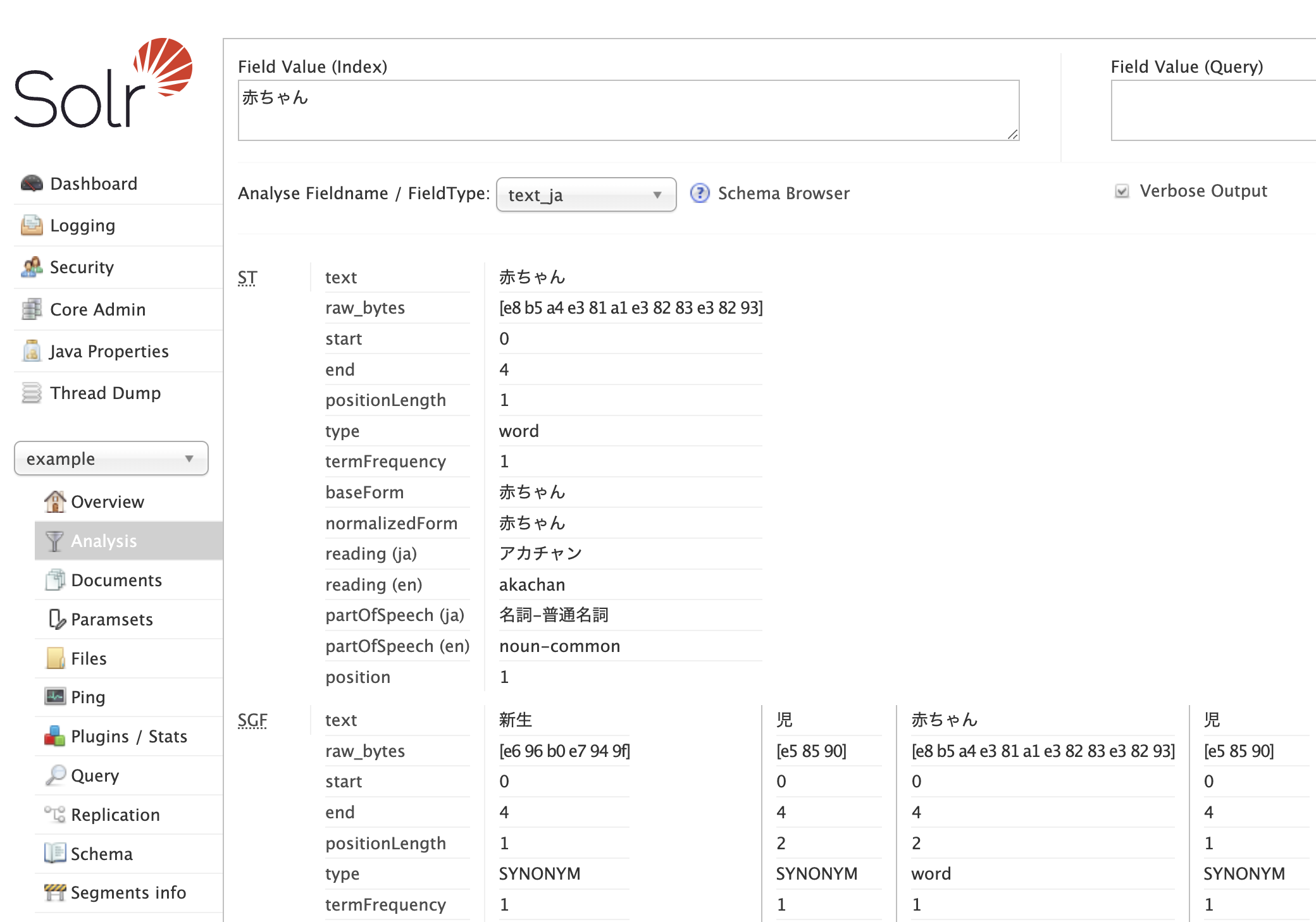Click the Schema Browser button
The width and height of the screenshot is (1316, 922).
pos(783,193)
